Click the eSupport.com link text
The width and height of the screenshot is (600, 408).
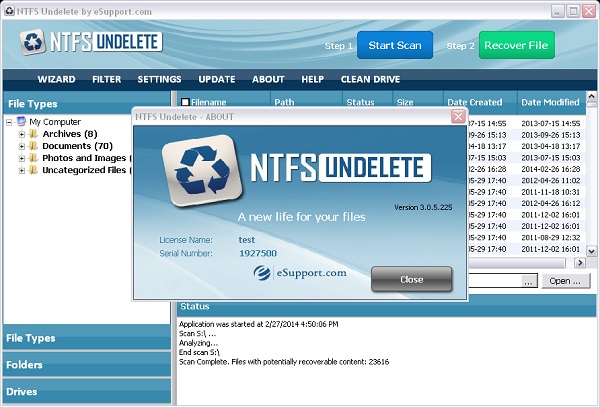(311, 273)
